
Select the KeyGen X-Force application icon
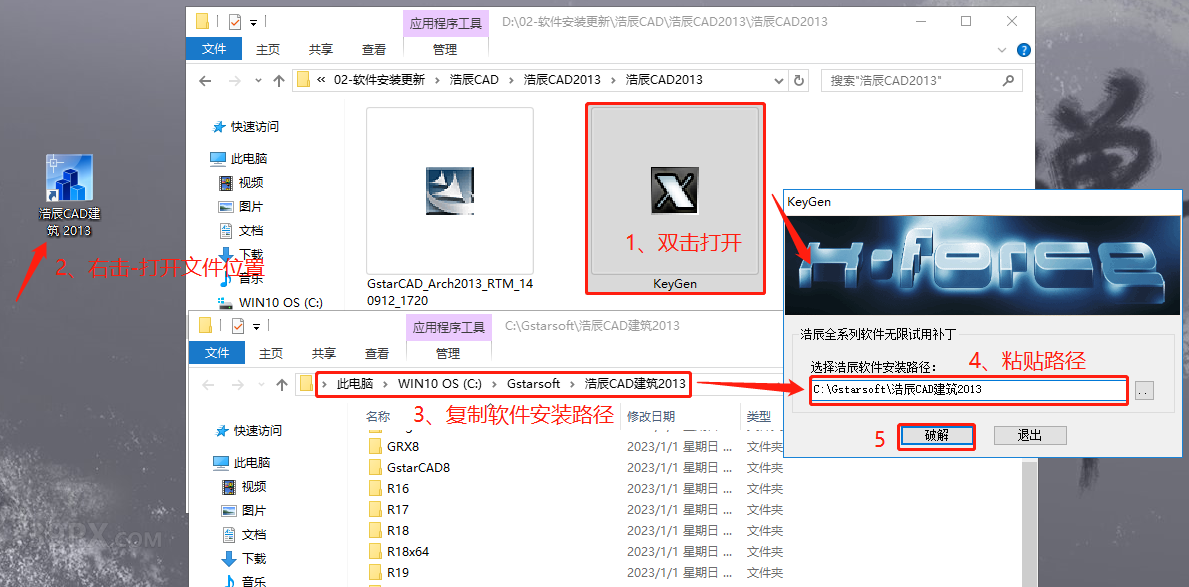point(675,190)
